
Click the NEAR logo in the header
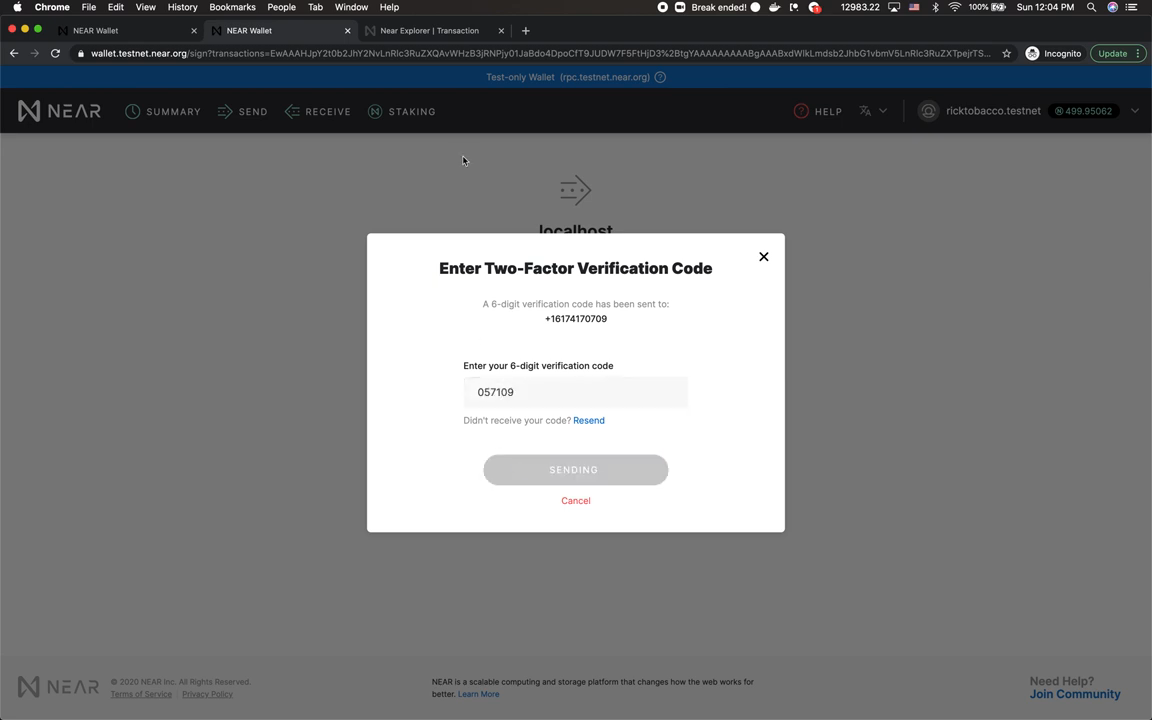pyautogui.click(x=59, y=111)
